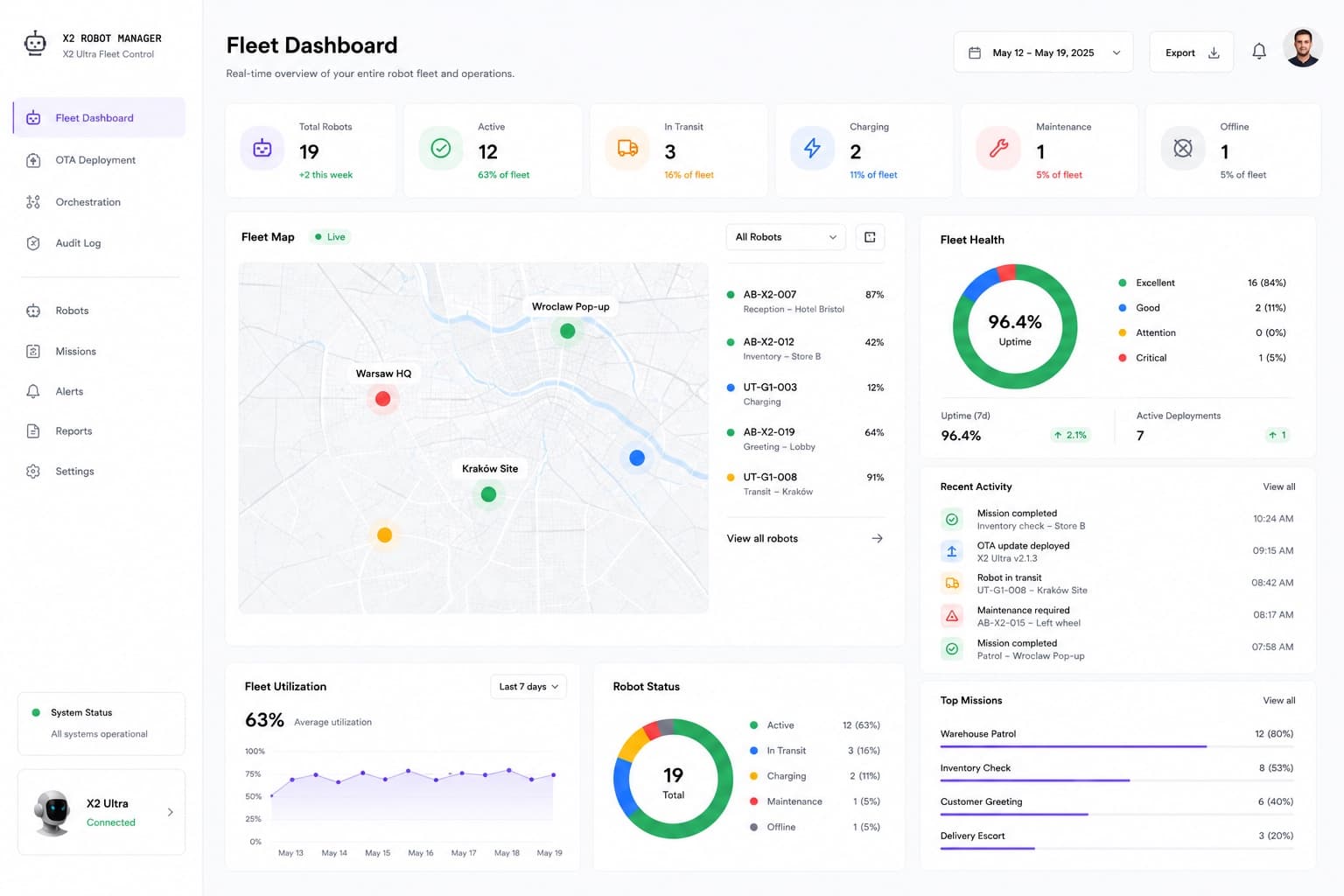Screen dimensions: 1344x896
Task: Click the Inventory Check progress bar
Action: coord(1116,780)
